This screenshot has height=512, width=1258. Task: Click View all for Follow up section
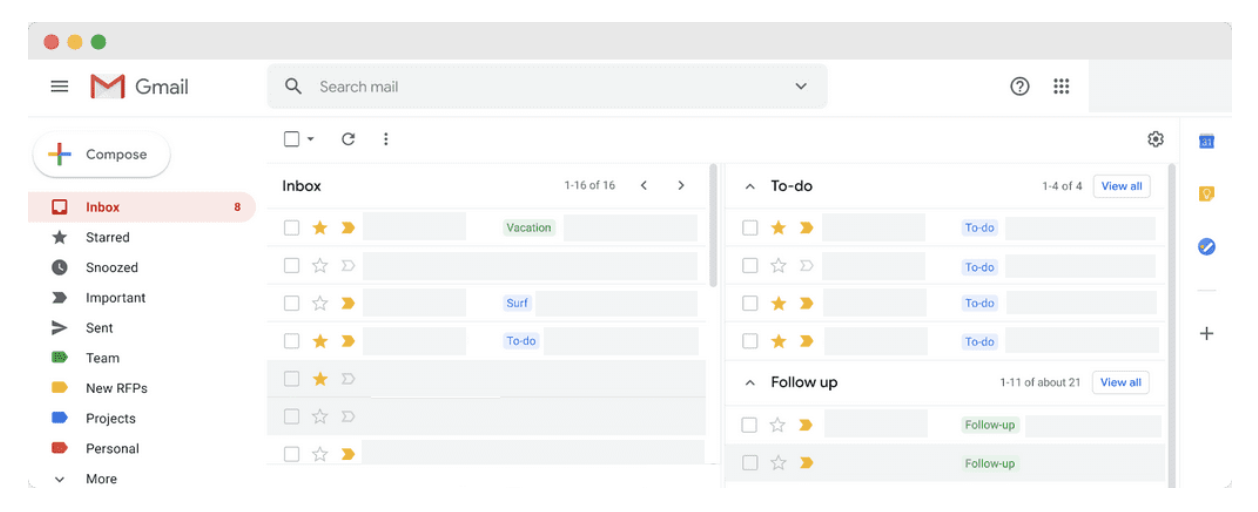point(1121,382)
